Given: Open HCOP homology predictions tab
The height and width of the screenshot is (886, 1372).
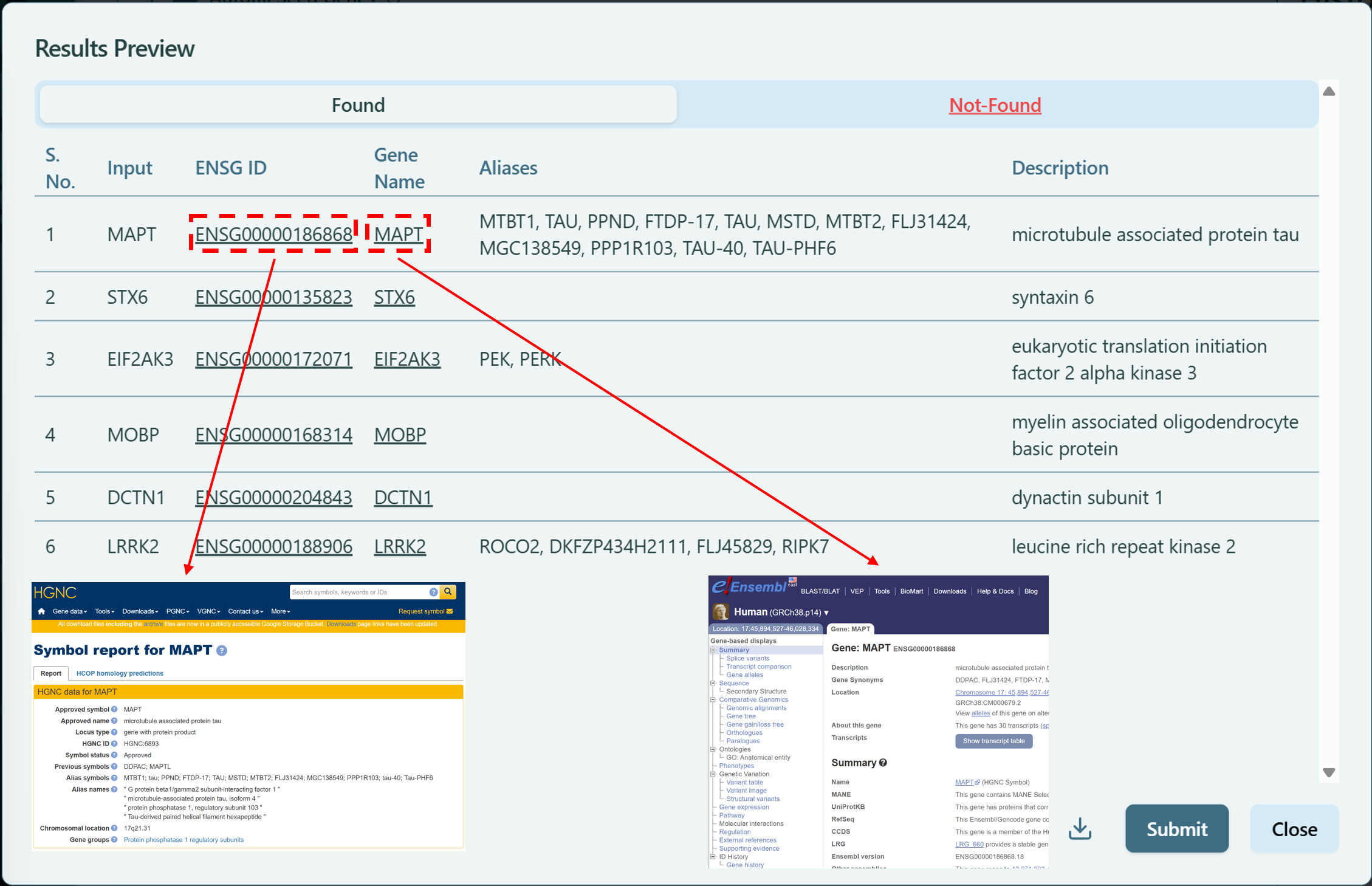Looking at the screenshot, I should 120,673.
